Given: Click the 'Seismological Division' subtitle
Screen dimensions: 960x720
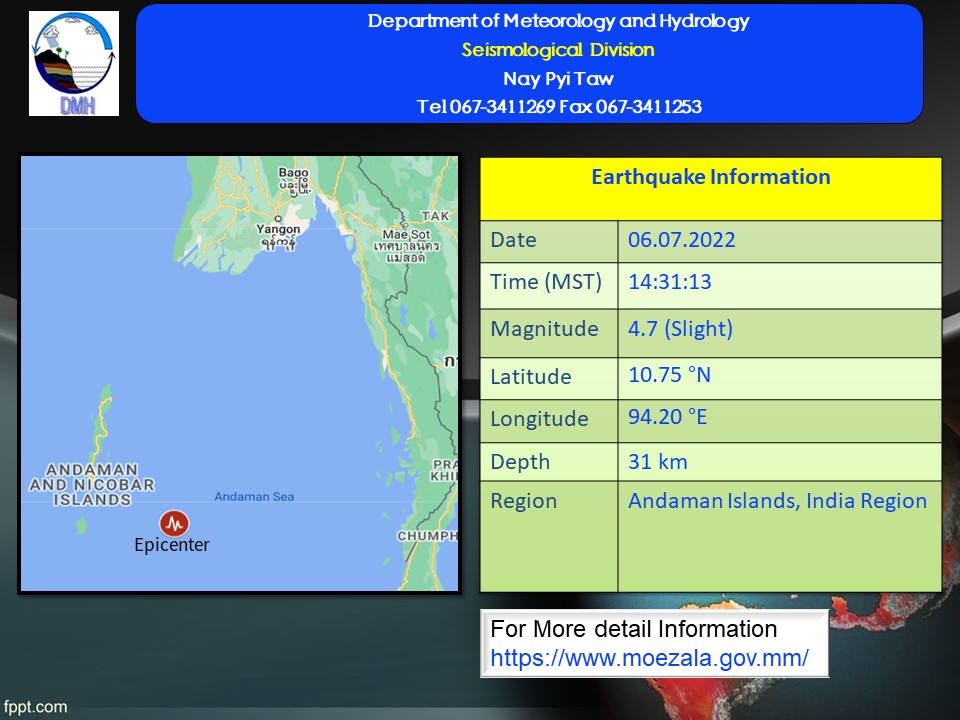Looking at the screenshot, I should (558, 50).
